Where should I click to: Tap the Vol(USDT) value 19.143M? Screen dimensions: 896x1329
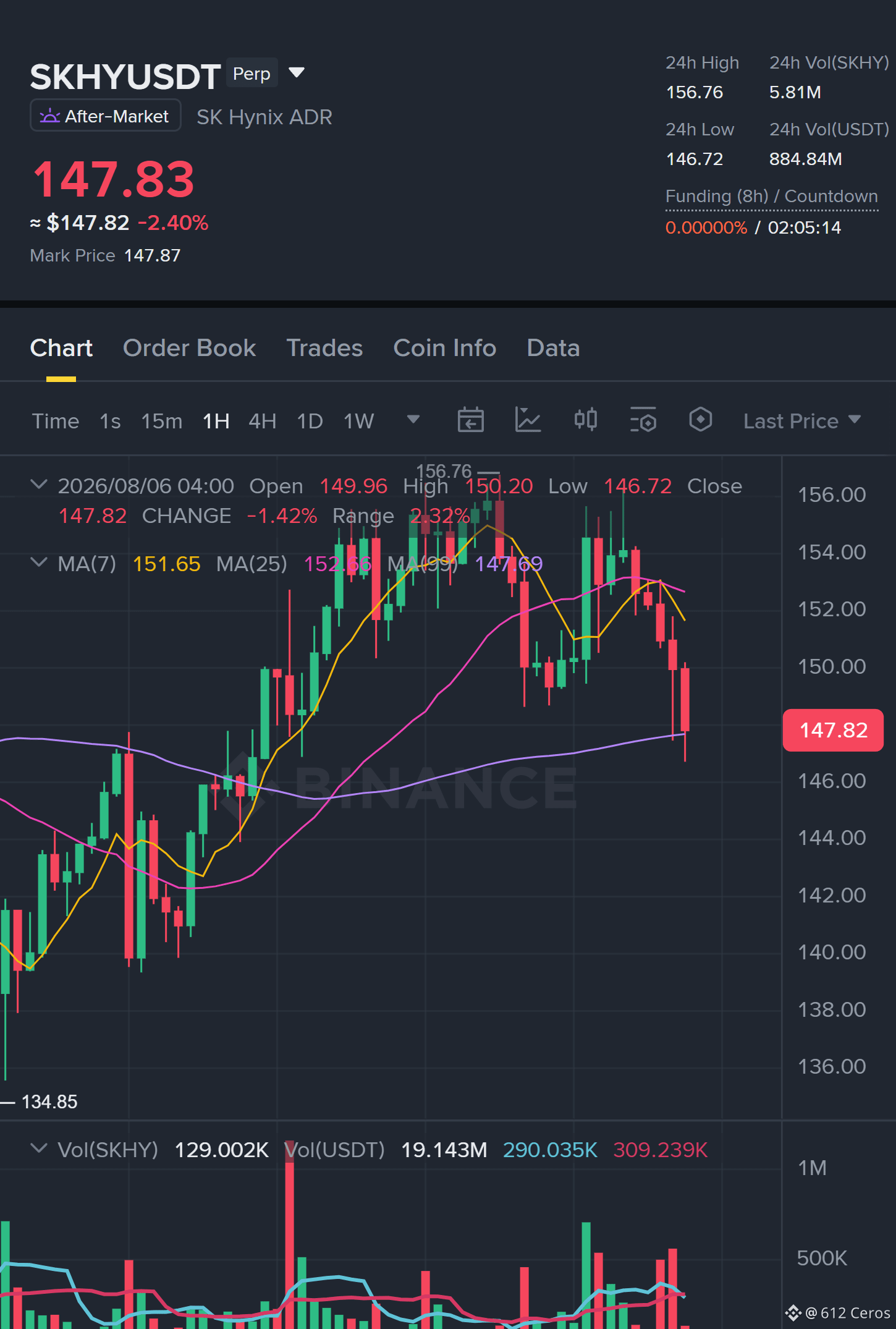click(x=444, y=1150)
